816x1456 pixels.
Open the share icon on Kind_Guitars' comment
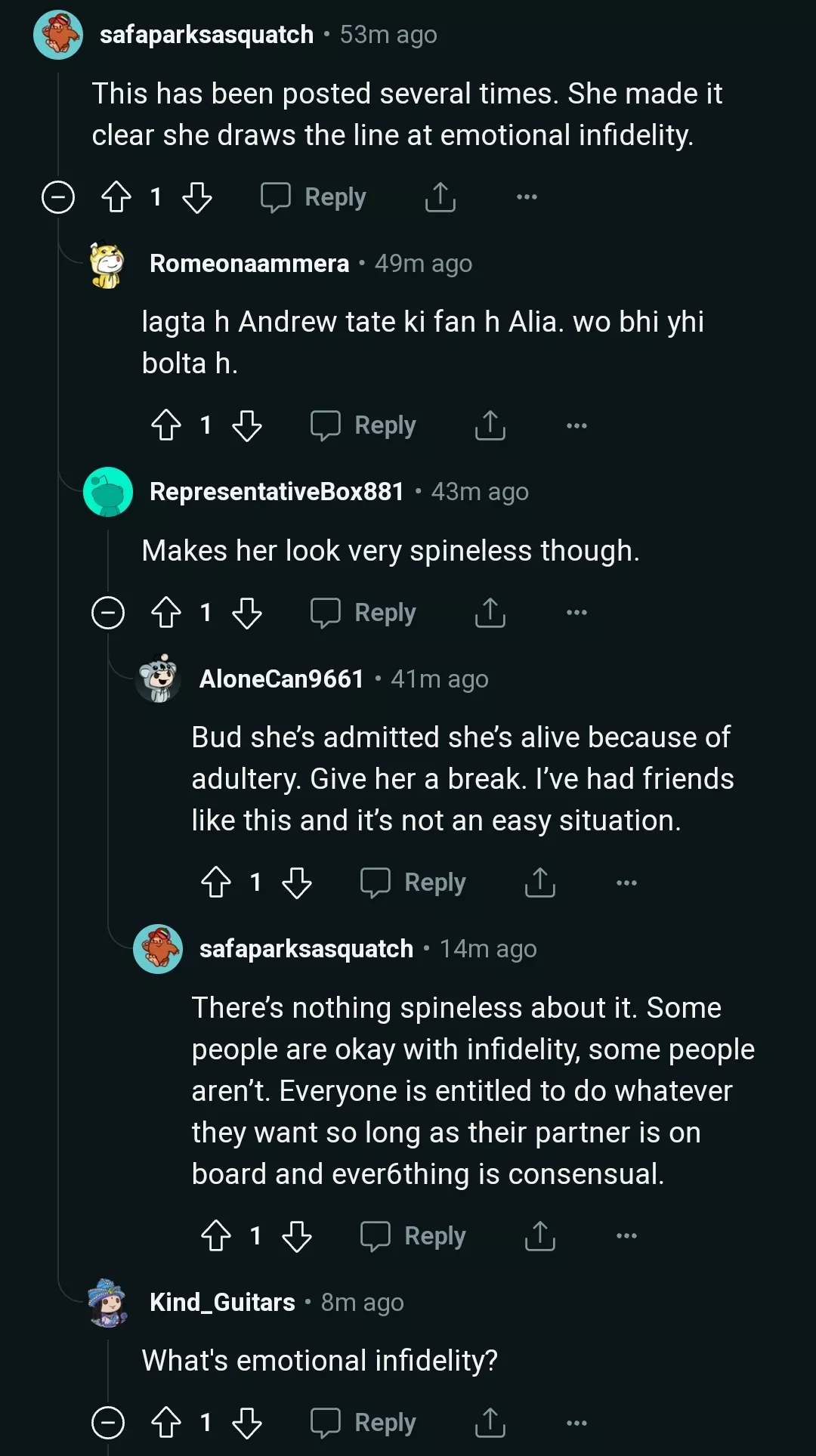pos(490,1424)
